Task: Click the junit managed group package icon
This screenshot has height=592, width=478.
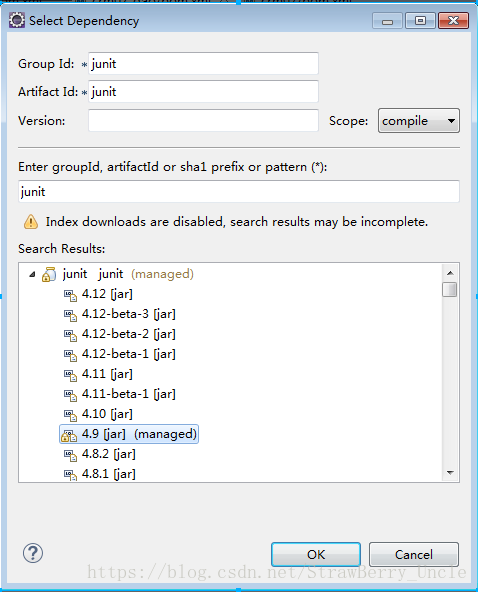Action: click(x=49, y=274)
